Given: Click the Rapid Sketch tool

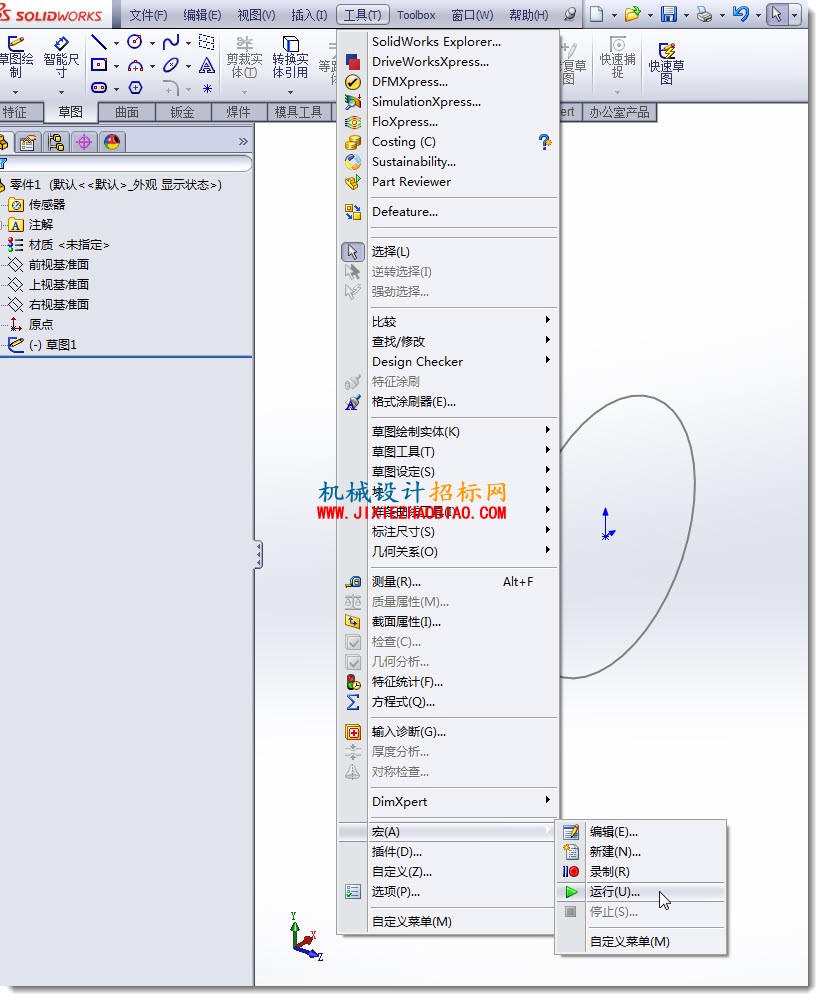Looking at the screenshot, I should [666, 64].
